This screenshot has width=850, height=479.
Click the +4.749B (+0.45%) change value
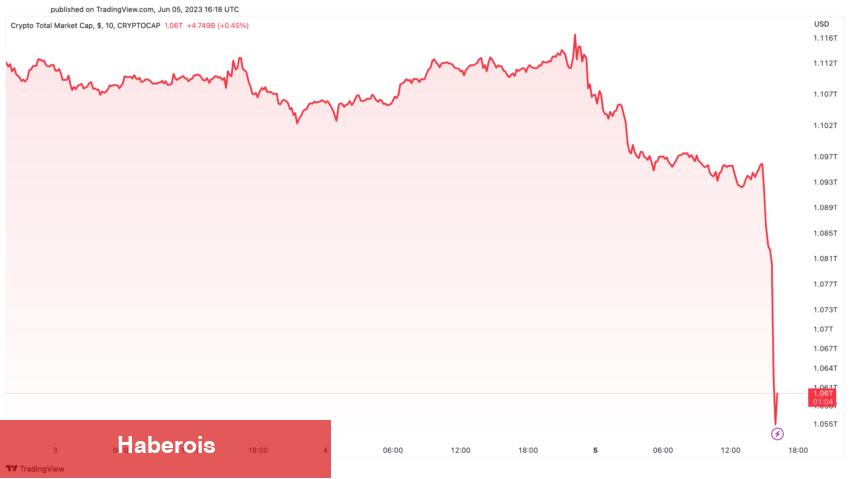218,25
